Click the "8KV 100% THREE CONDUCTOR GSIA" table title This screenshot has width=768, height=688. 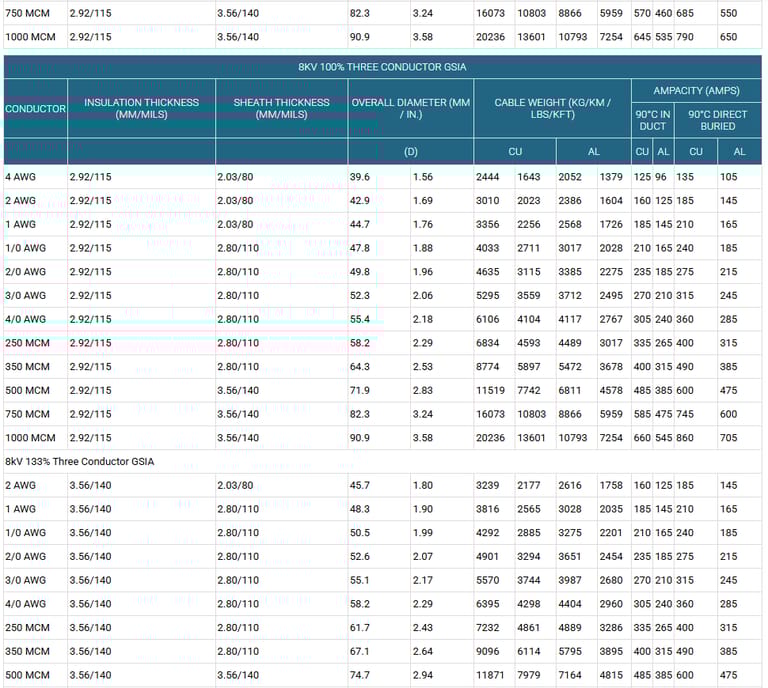point(382,66)
